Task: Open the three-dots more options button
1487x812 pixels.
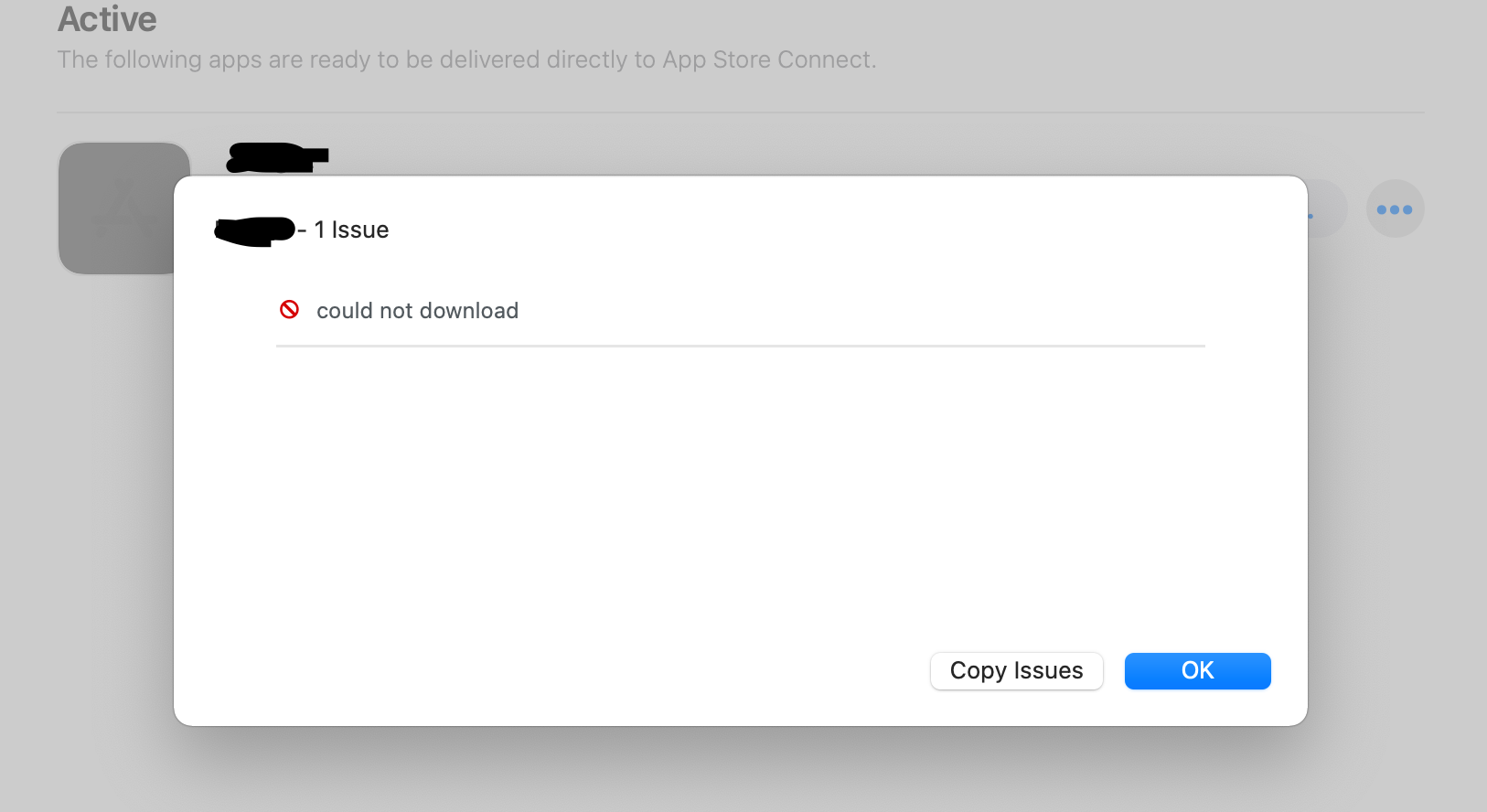Action: coord(1395,209)
